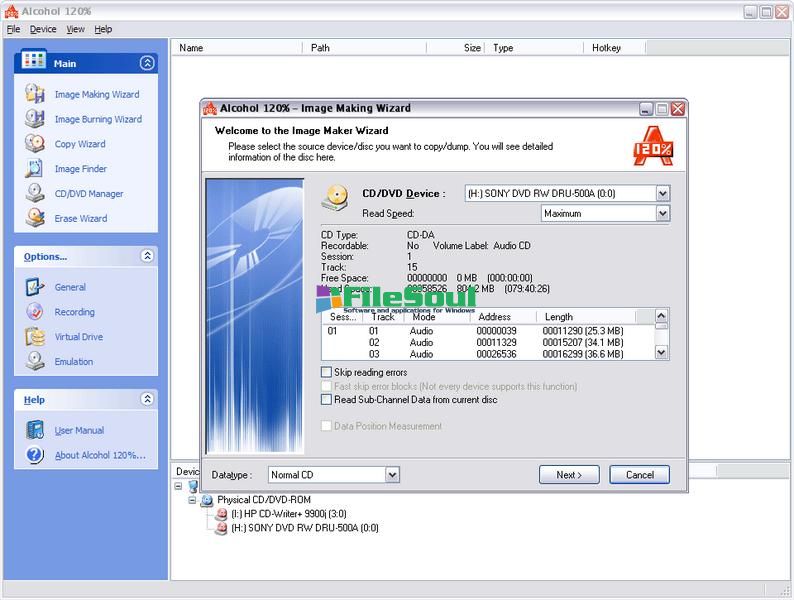Expand the Read Speed dropdown
Viewport: 794px width, 600px height.
662,213
